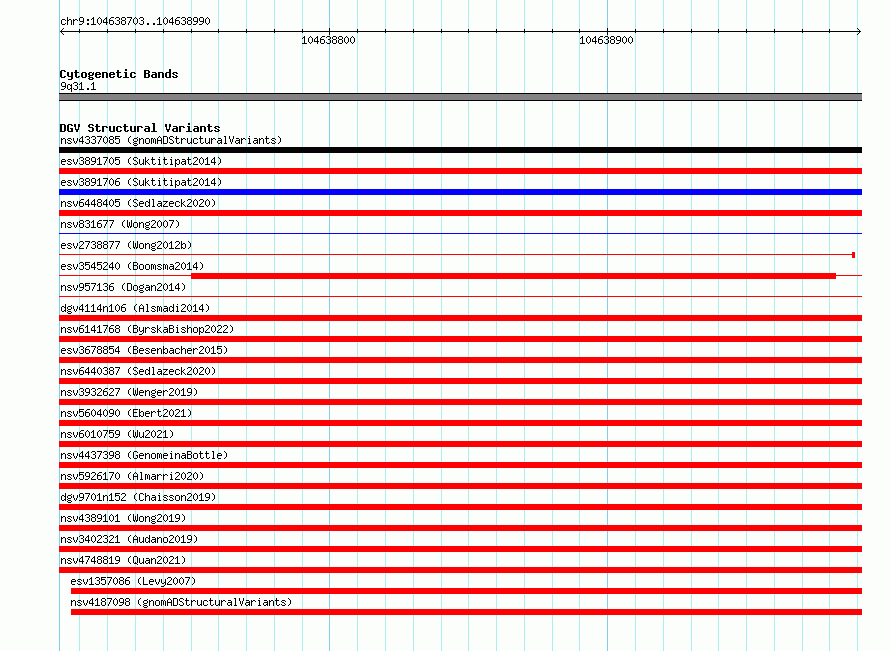890x651 pixels.
Task: Click the nsv5926170 (Almarri2020) label
Action: [x=132, y=476]
